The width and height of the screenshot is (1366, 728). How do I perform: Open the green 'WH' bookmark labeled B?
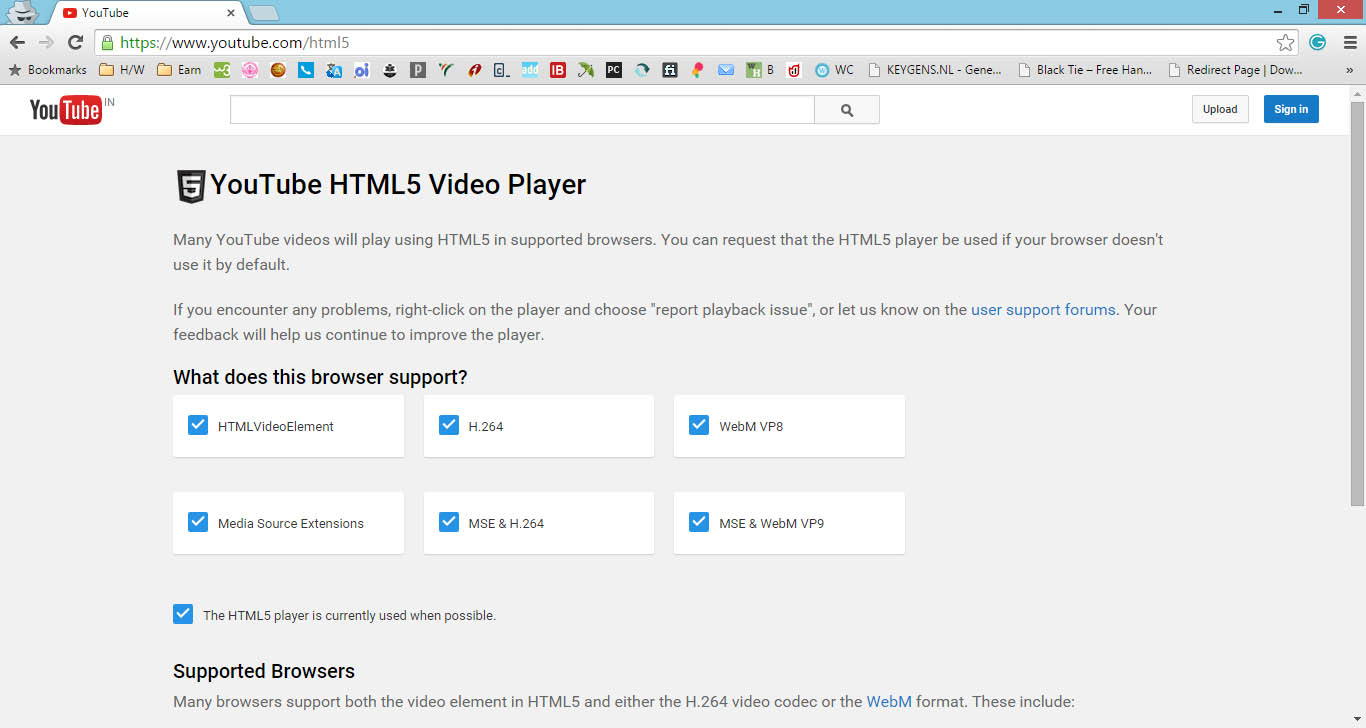coord(760,70)
